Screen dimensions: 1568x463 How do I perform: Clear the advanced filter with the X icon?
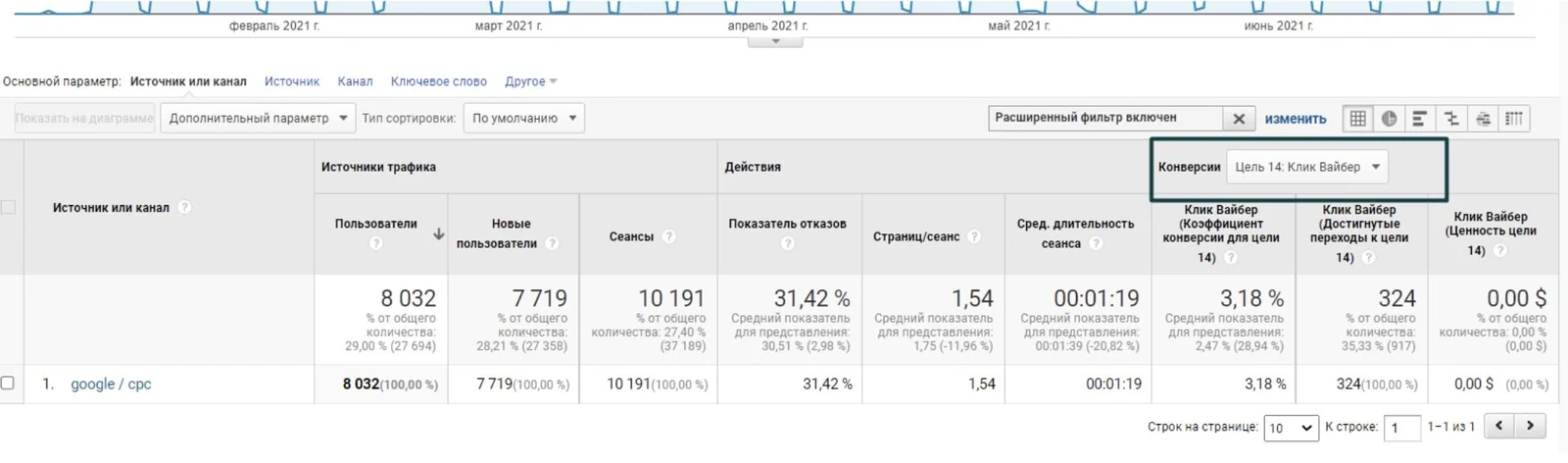1239,119
